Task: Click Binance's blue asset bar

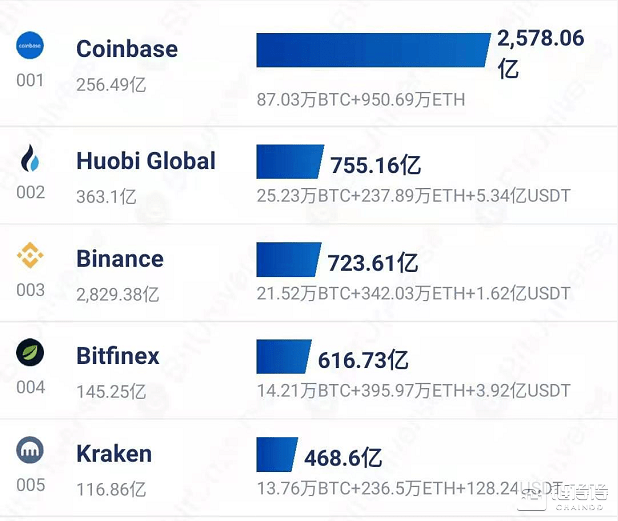Action: 288,260
